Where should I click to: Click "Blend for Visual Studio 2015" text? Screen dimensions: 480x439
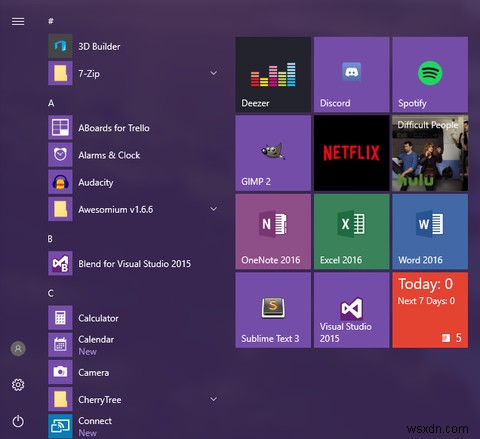(x=134, y=264)
